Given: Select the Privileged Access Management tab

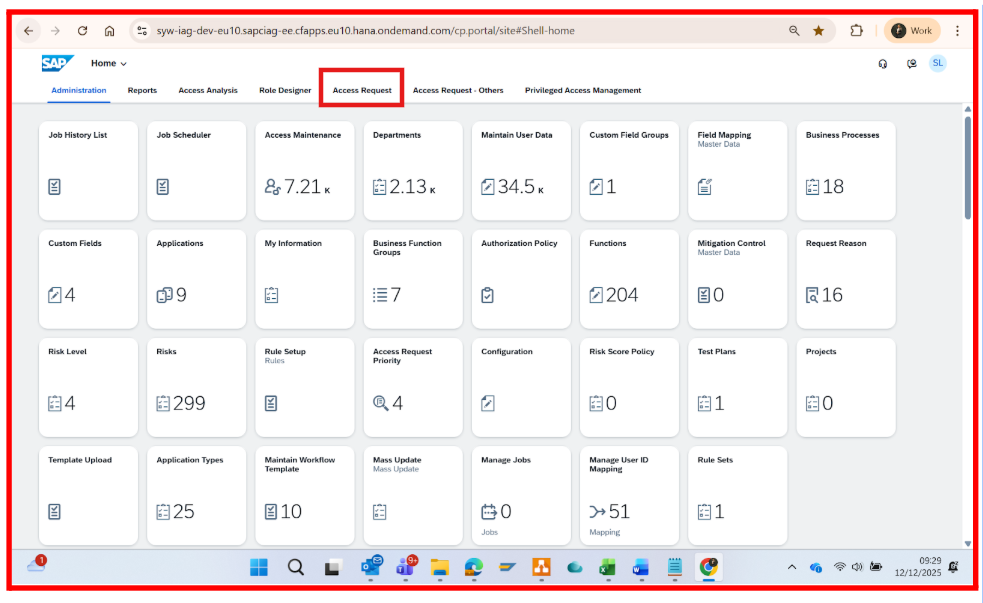Looking at the screenshot, I should 583,90.
